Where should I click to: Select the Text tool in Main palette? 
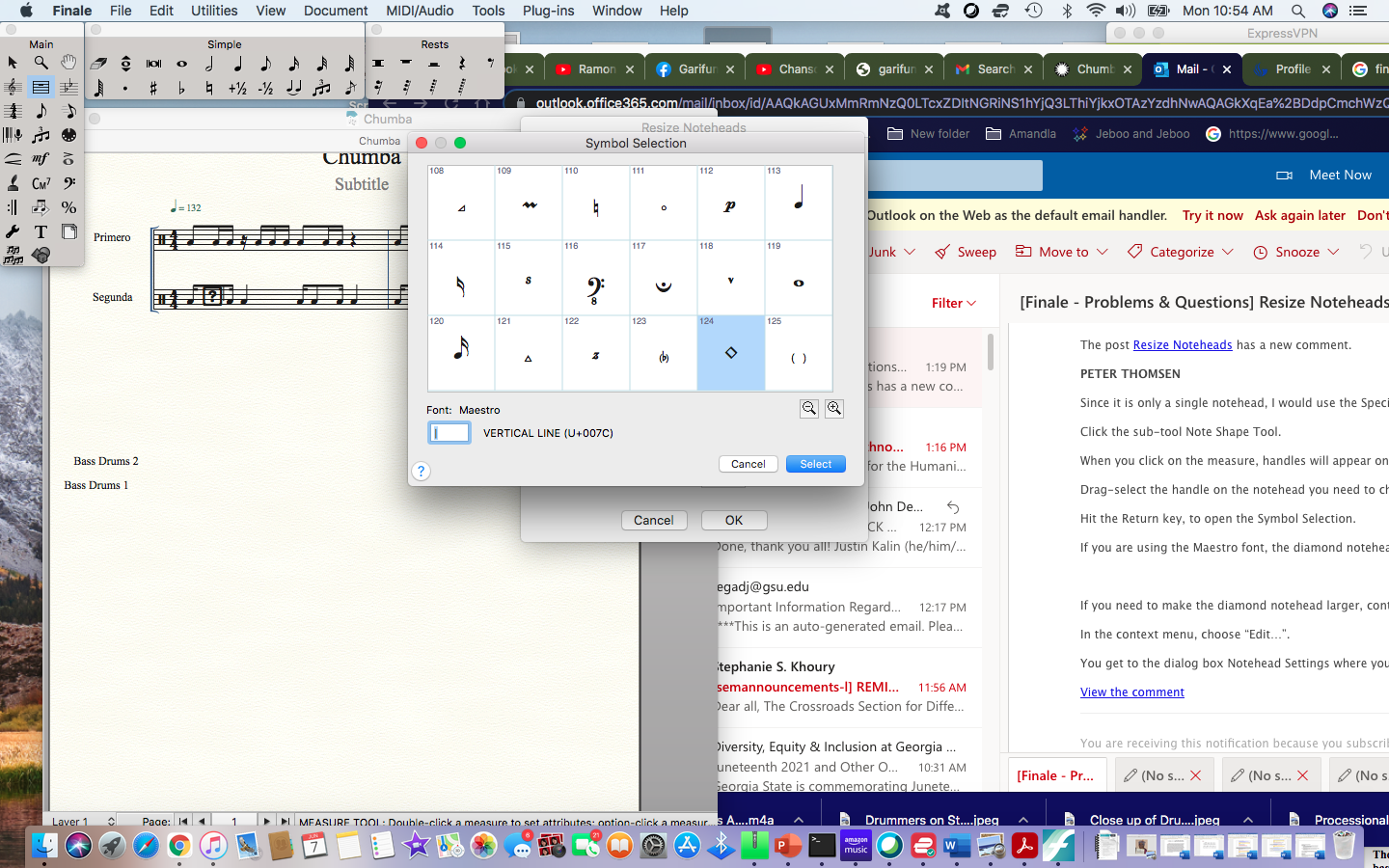pos(41,231)
